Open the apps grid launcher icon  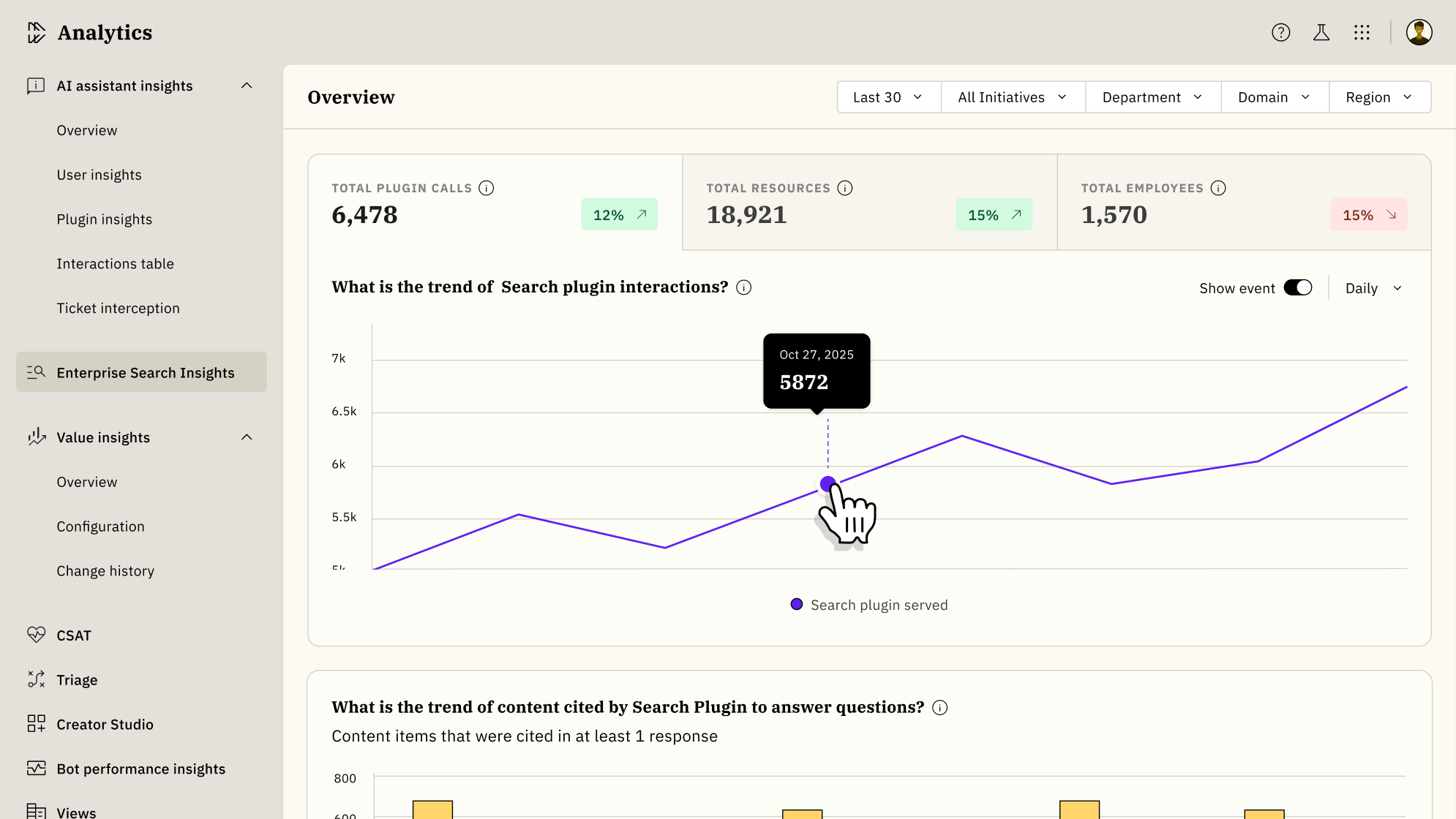tap(1362, 32)
